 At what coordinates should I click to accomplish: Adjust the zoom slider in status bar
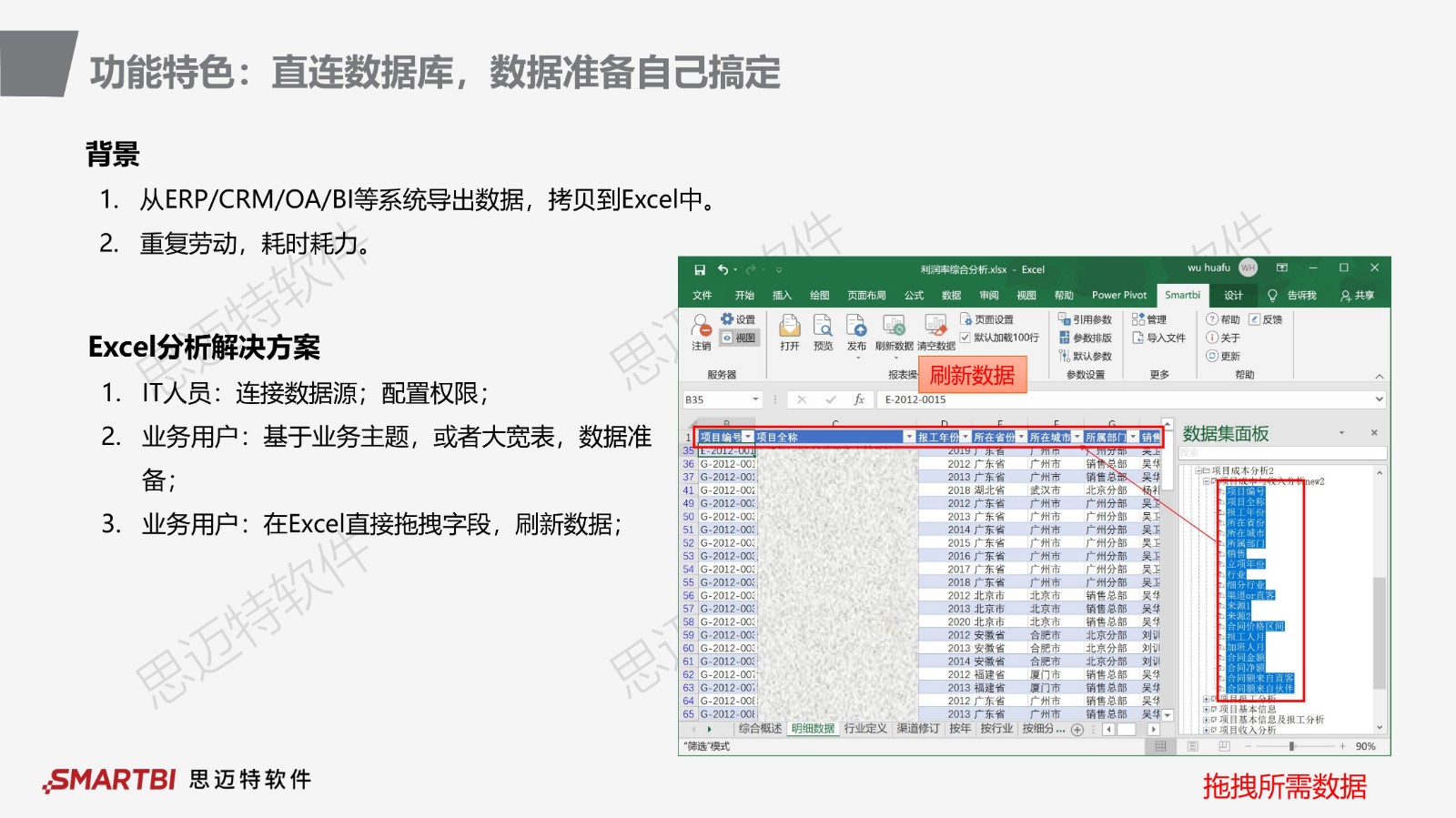click(x=1291, y=746)
